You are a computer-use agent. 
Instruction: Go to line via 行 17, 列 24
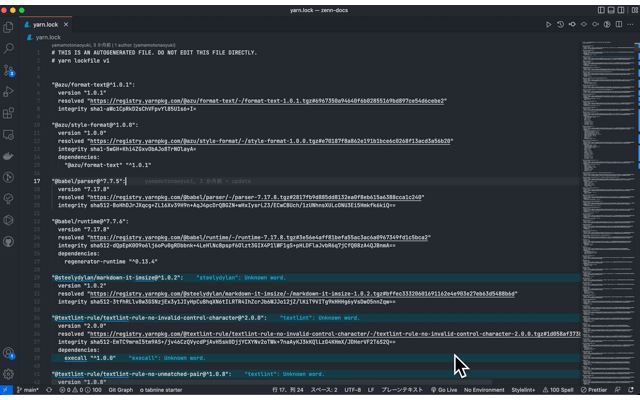click(288, 390)
